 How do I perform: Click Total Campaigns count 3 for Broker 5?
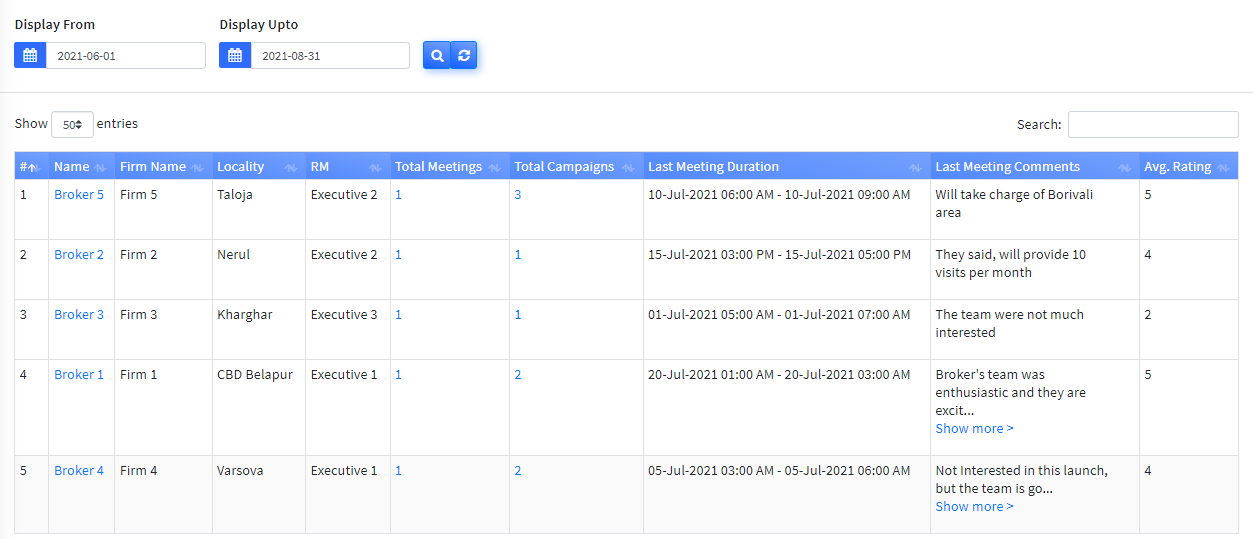pyautogui.click(x=518, y=195)
